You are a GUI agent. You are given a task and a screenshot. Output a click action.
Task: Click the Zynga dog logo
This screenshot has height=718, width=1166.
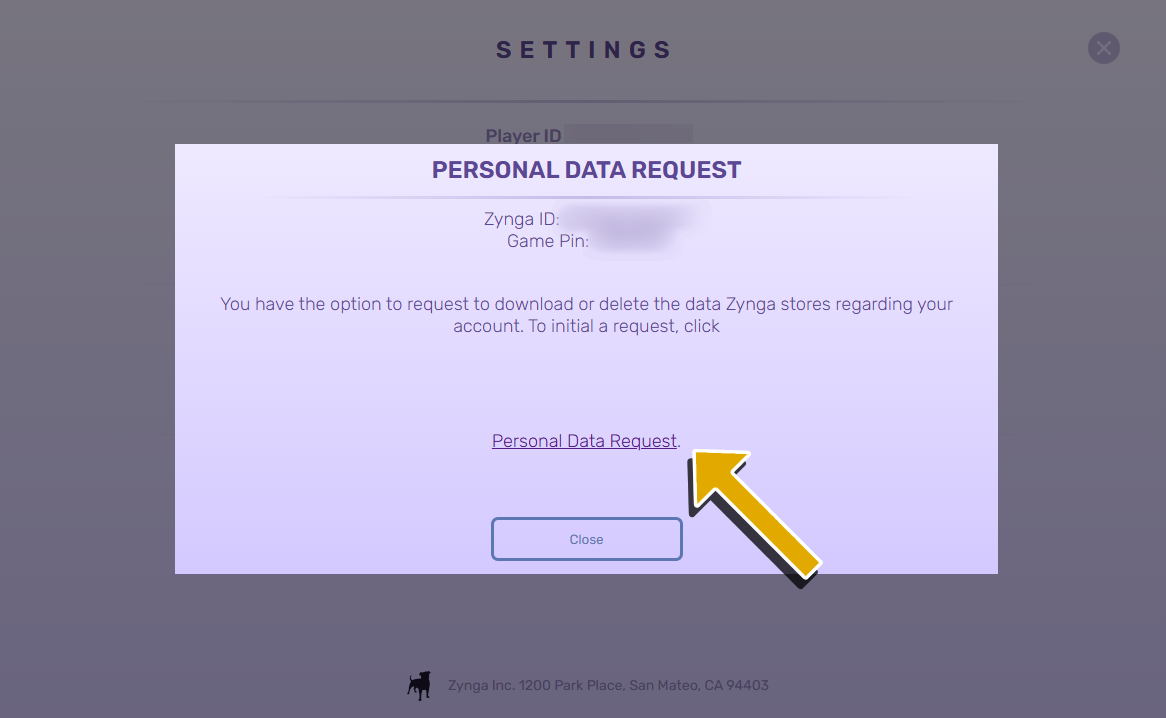coord(419,685)
